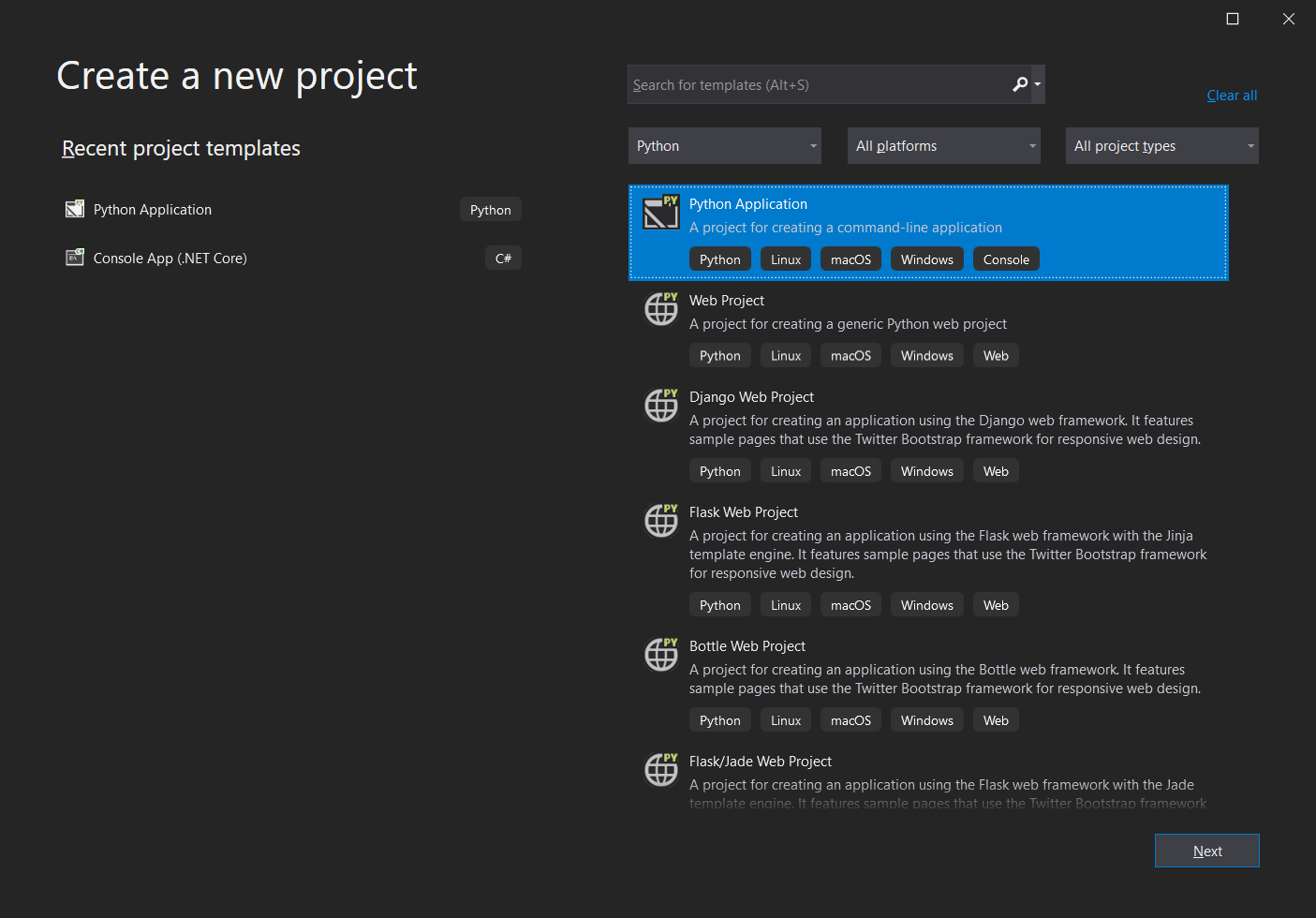1316x918 pixels.
Task: Click recent Console App (.NET Core) icon
Action: click(75, 258)
